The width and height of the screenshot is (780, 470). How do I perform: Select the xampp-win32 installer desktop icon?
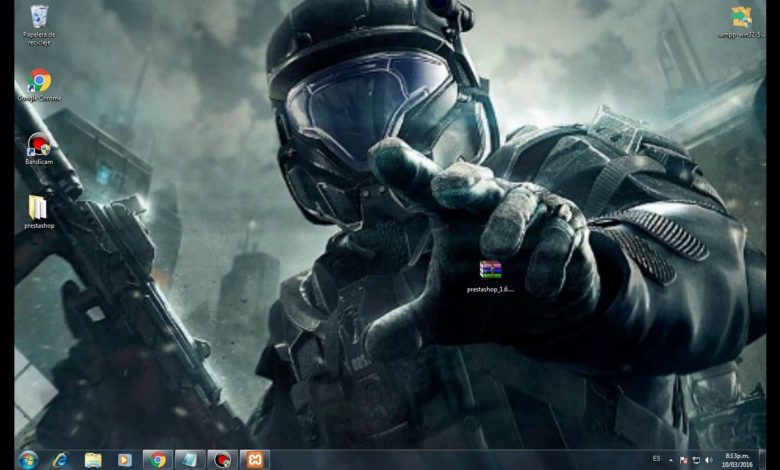(x=741, y=18)
